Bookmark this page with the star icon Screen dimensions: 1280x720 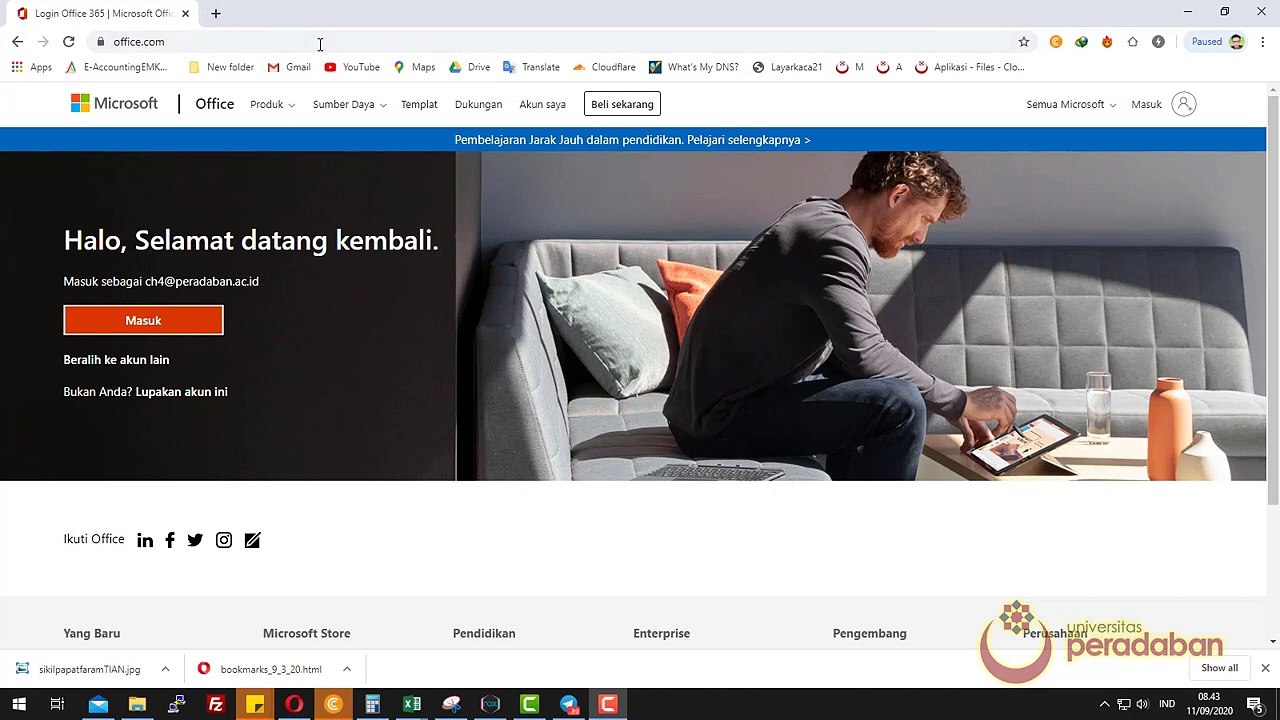click(1024, 42)
